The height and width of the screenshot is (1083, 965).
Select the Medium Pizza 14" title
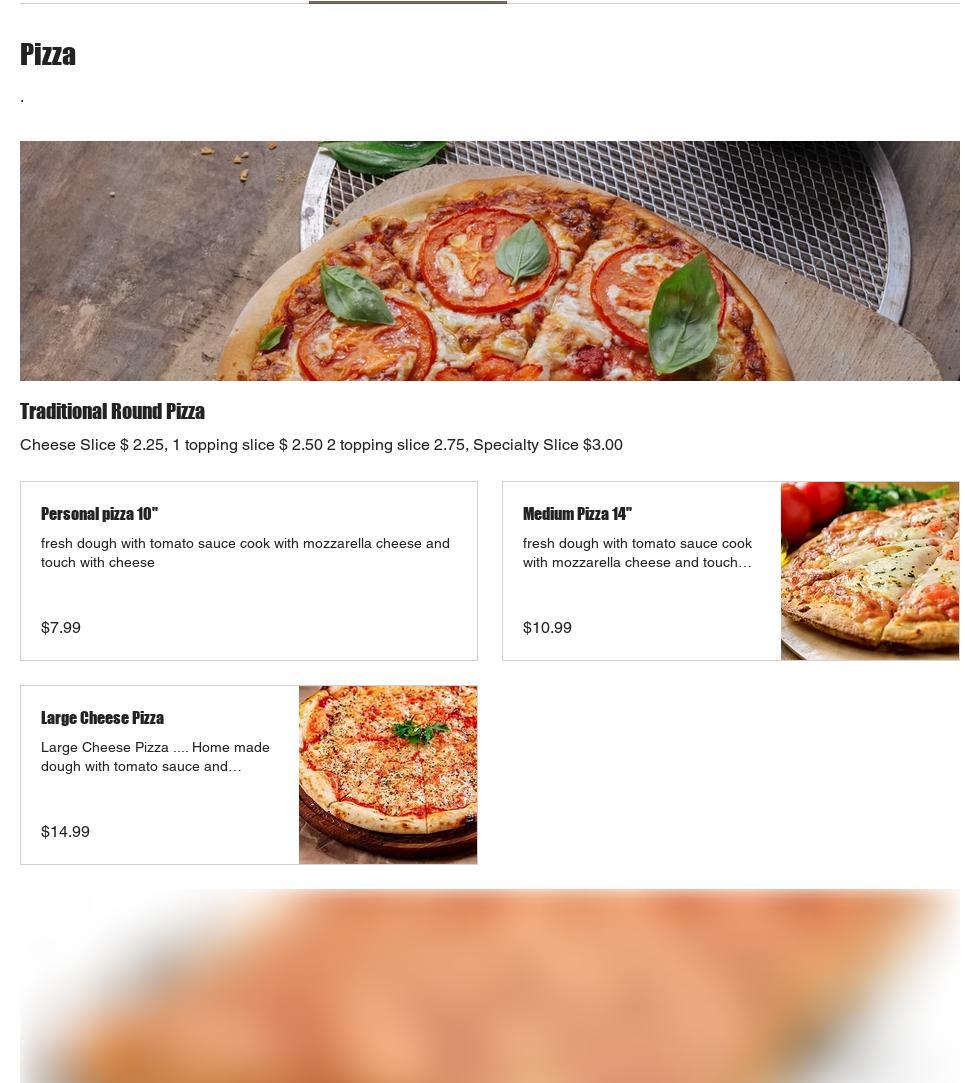(x=577, y=514)
